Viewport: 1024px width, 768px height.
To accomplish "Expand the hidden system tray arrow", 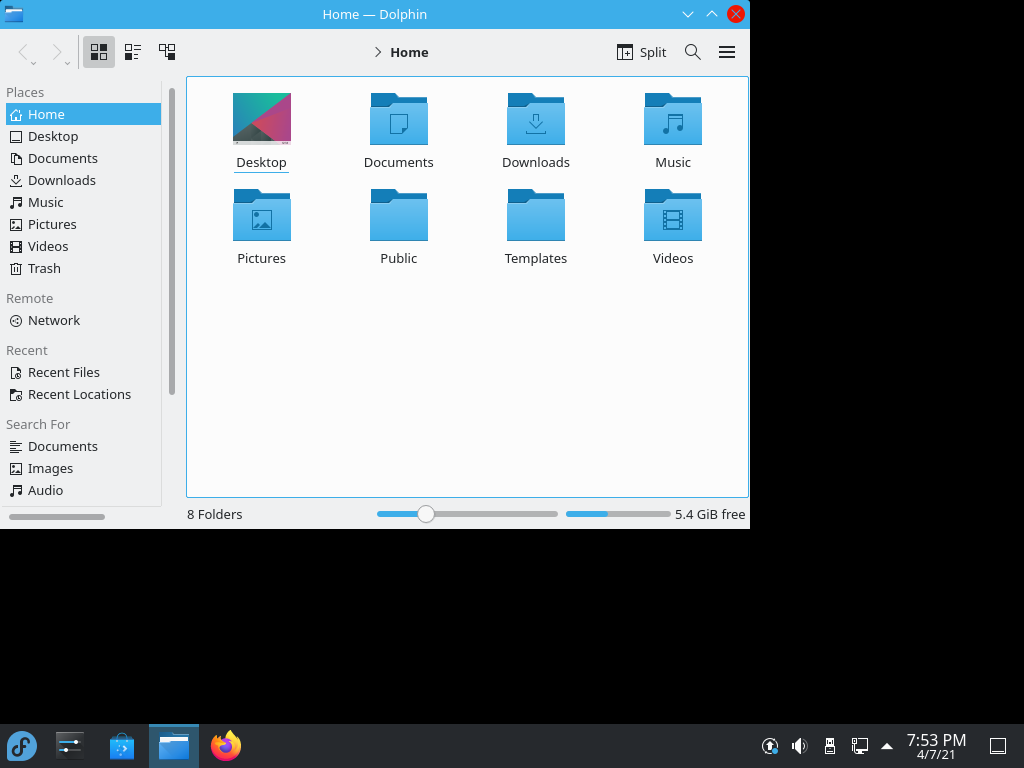I will pos(887,746).
